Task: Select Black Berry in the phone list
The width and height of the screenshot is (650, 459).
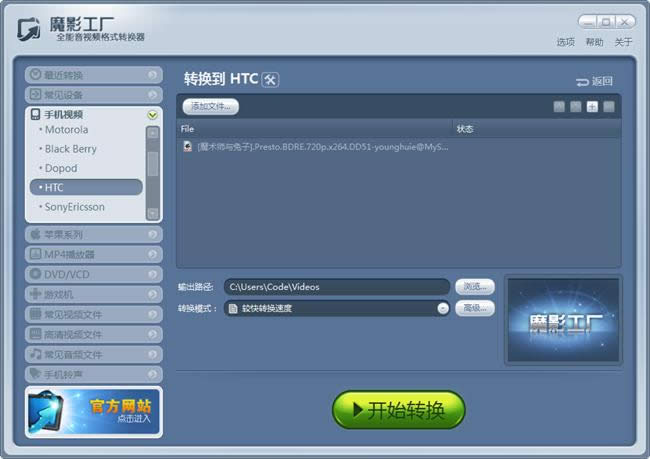Action: point(70,149)
